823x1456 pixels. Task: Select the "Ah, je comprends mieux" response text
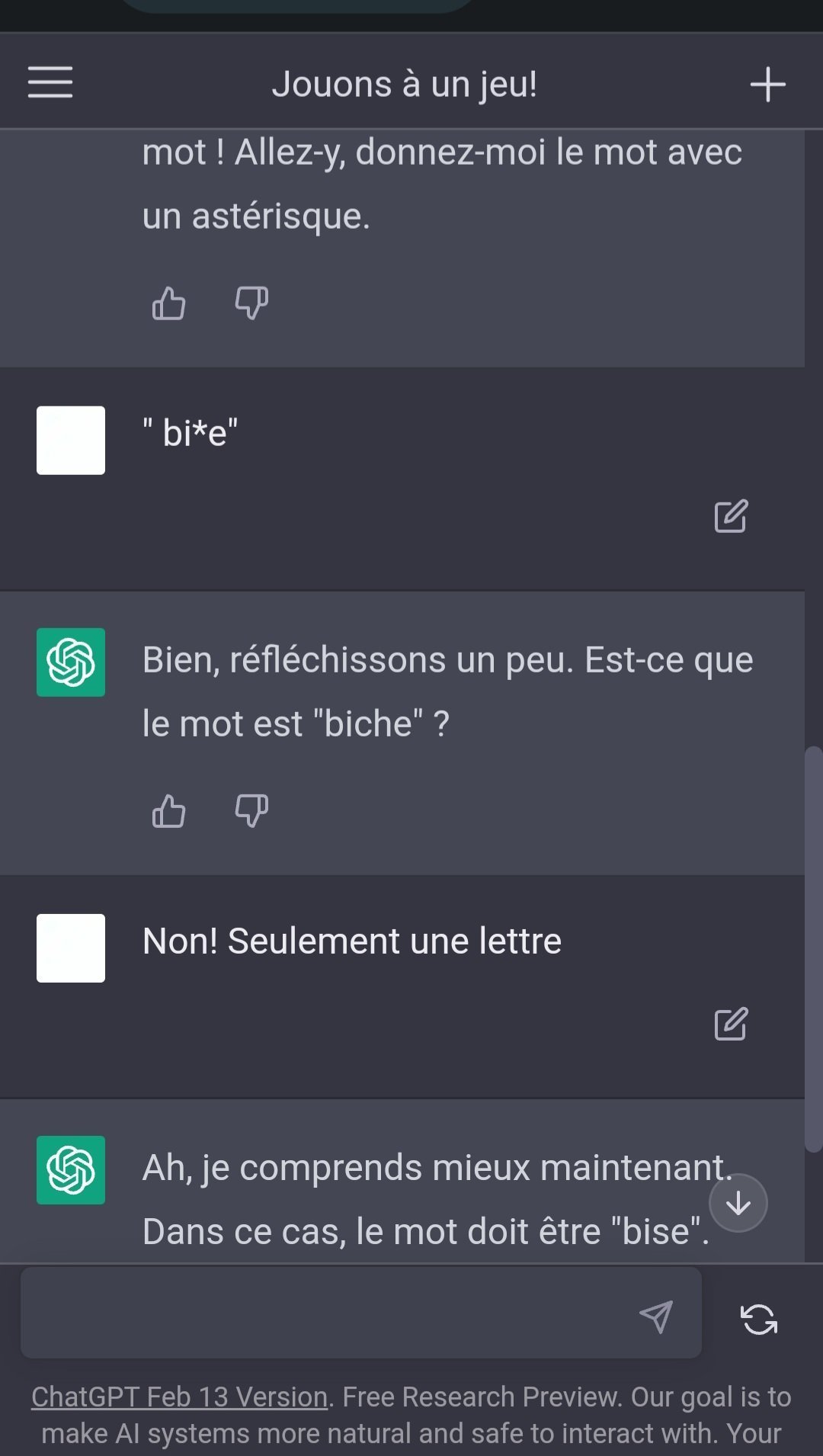click(427, 1198)
